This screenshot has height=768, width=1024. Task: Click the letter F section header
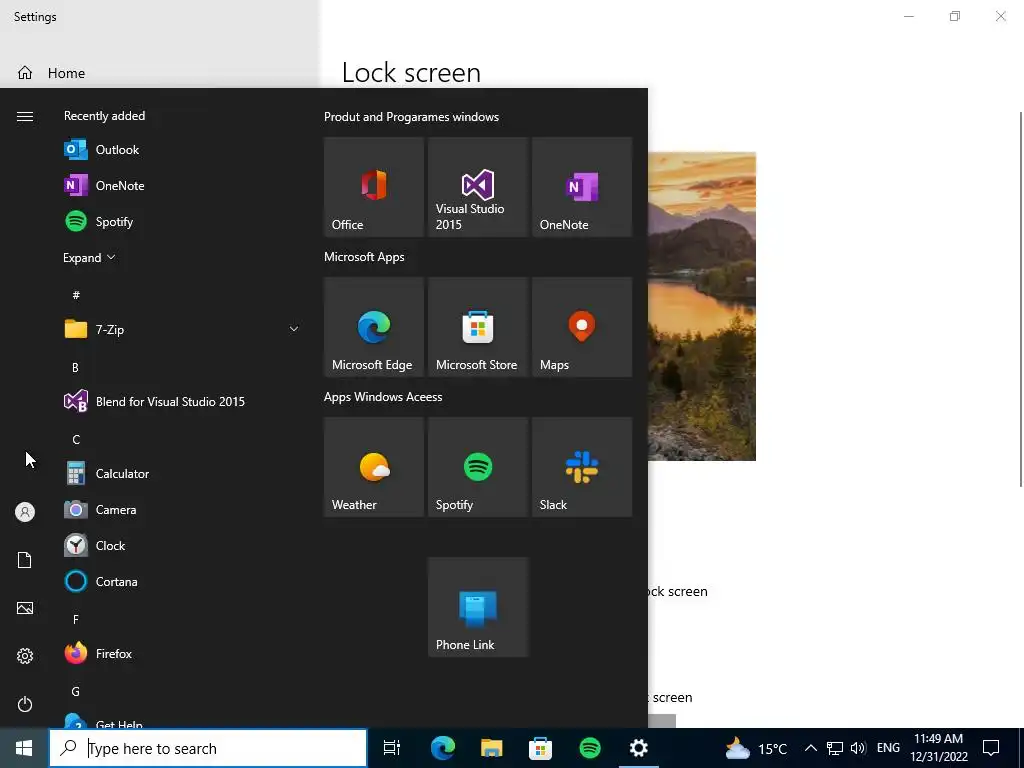76,619
